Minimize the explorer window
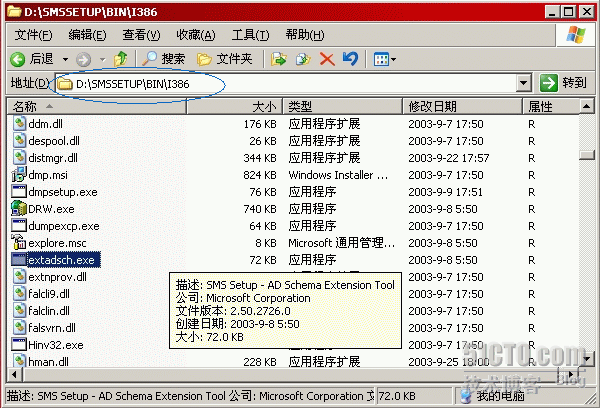The height and width of the screenshot is (408, 600). click(552, 12)
